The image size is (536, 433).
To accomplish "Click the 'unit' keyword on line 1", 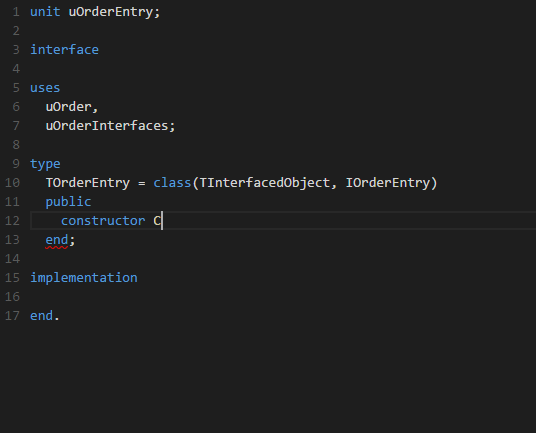I will point(45,12).
